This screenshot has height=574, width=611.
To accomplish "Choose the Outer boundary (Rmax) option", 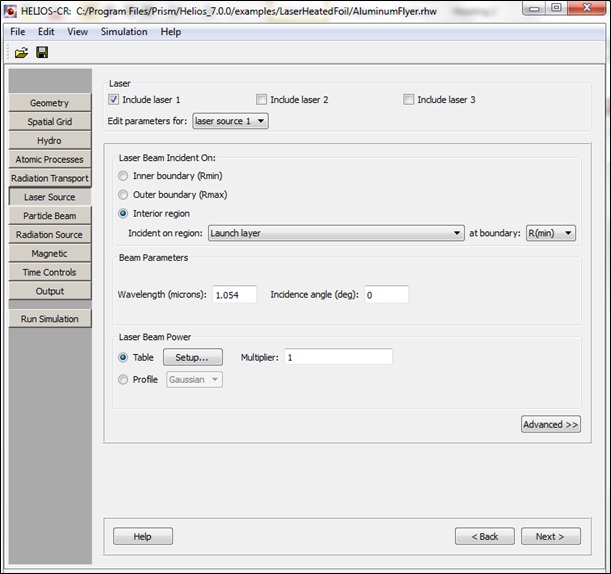I will point(124,194).
